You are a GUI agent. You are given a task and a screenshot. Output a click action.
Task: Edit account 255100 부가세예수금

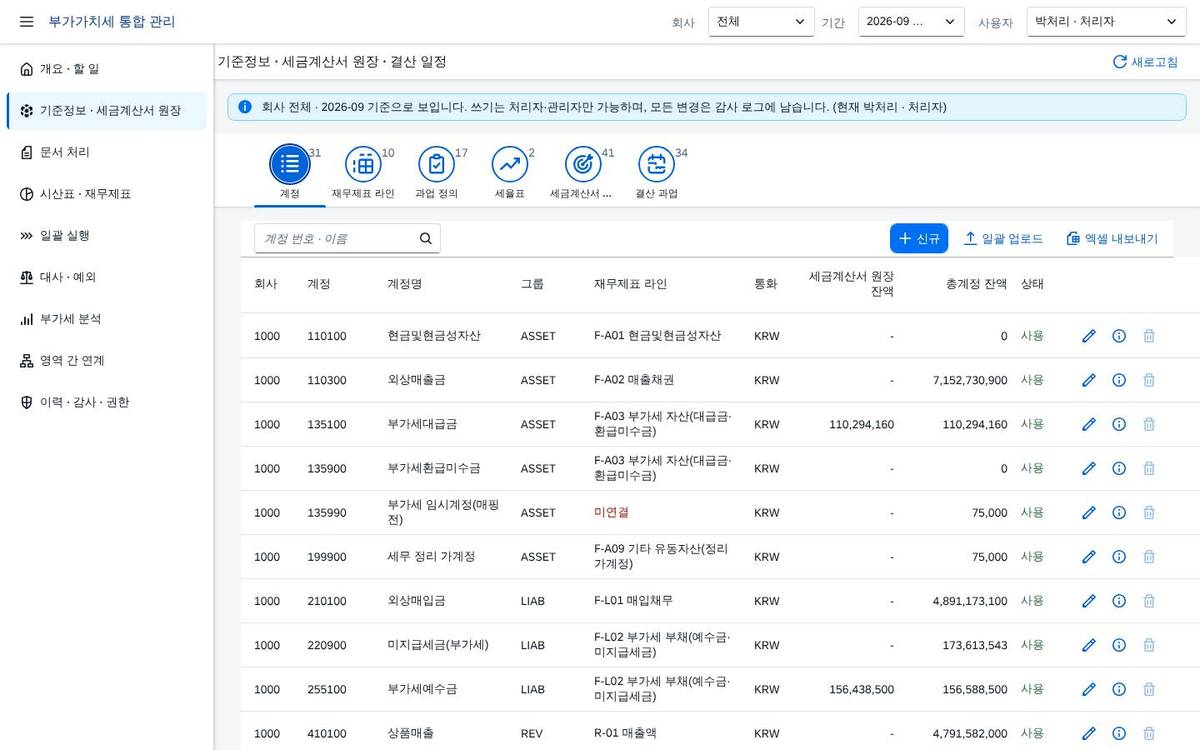pos(1089,689)
